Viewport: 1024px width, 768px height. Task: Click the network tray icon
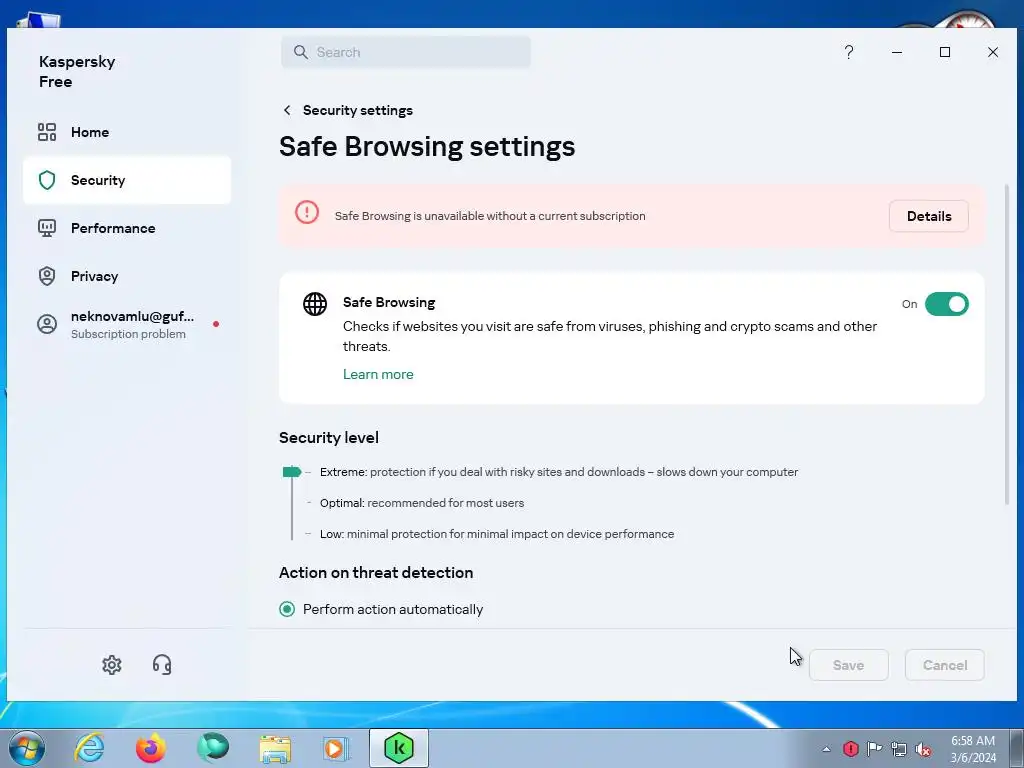[x=899, y=749]
